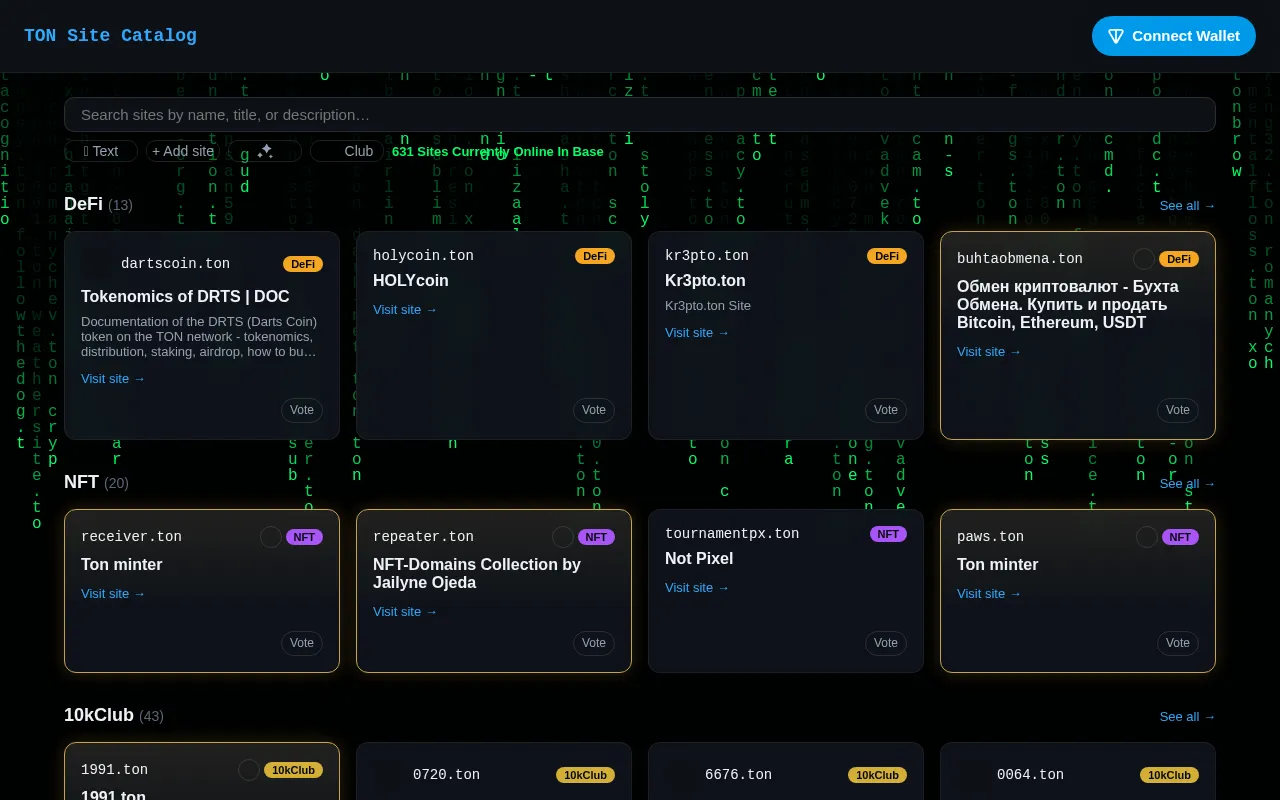Click the "631 Sites Currently Online In Base" text
This screenshot has height=800, width=1280.
pos(498,151)
